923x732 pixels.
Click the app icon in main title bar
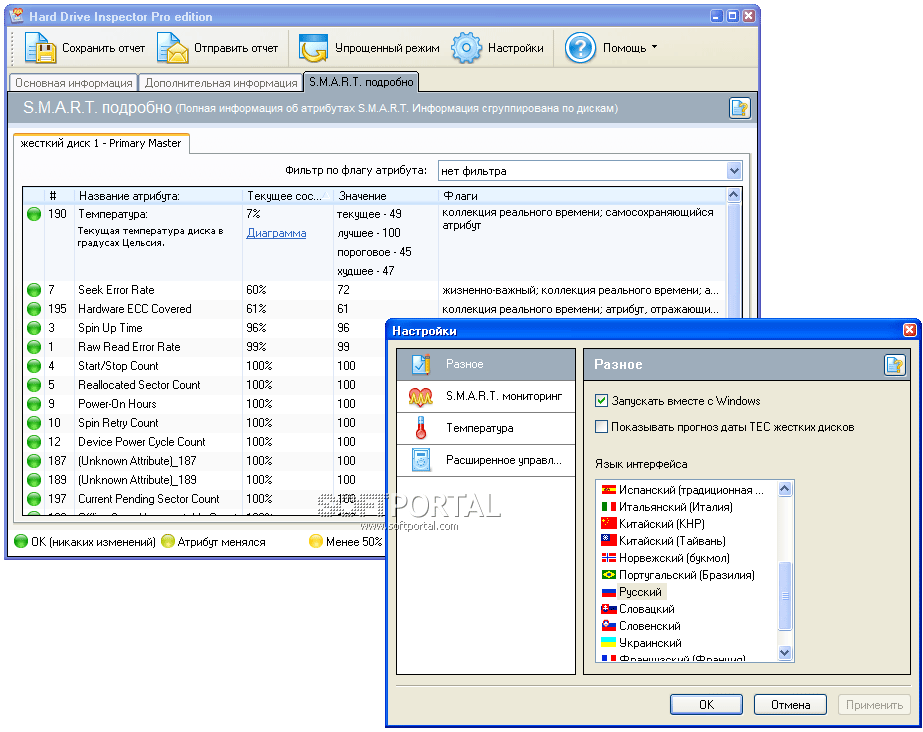[17, 16]
